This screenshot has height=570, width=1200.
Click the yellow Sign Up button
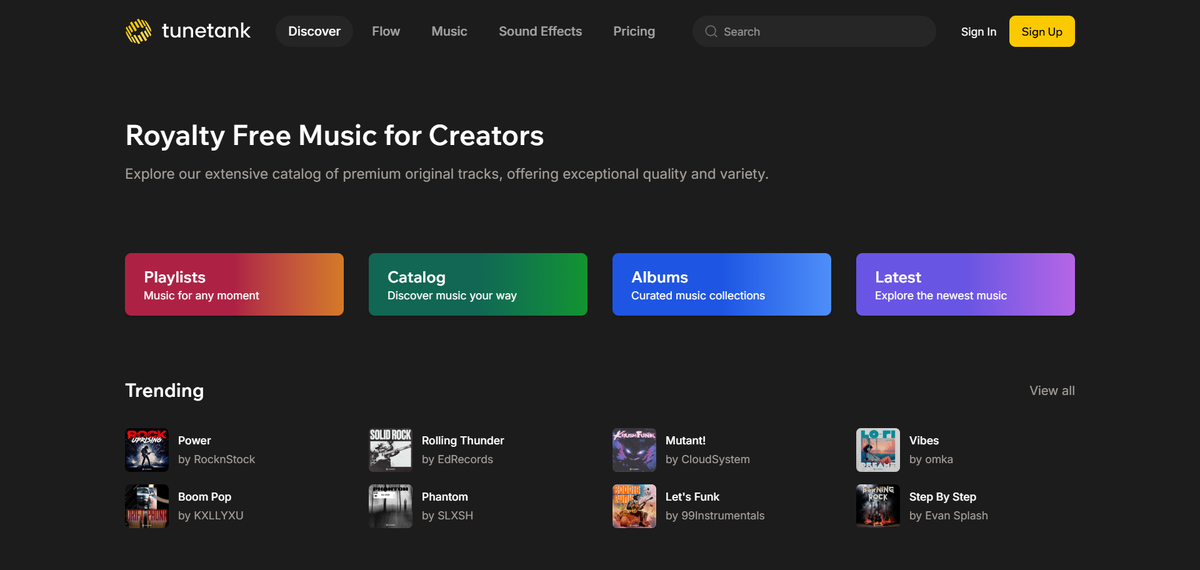(x=1042, y=32)
